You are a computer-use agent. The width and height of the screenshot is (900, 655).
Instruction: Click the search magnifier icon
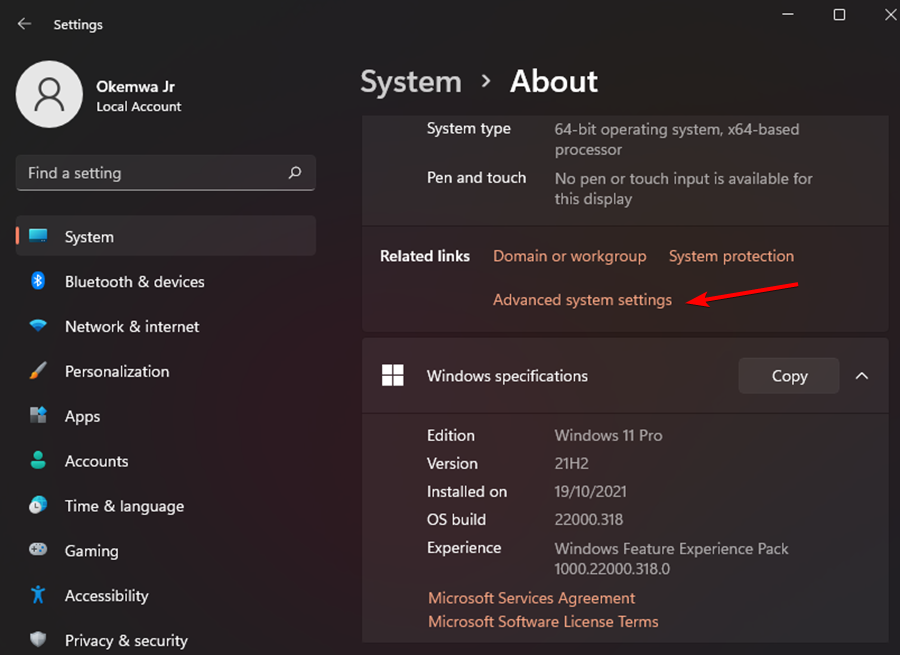(294, 173)
